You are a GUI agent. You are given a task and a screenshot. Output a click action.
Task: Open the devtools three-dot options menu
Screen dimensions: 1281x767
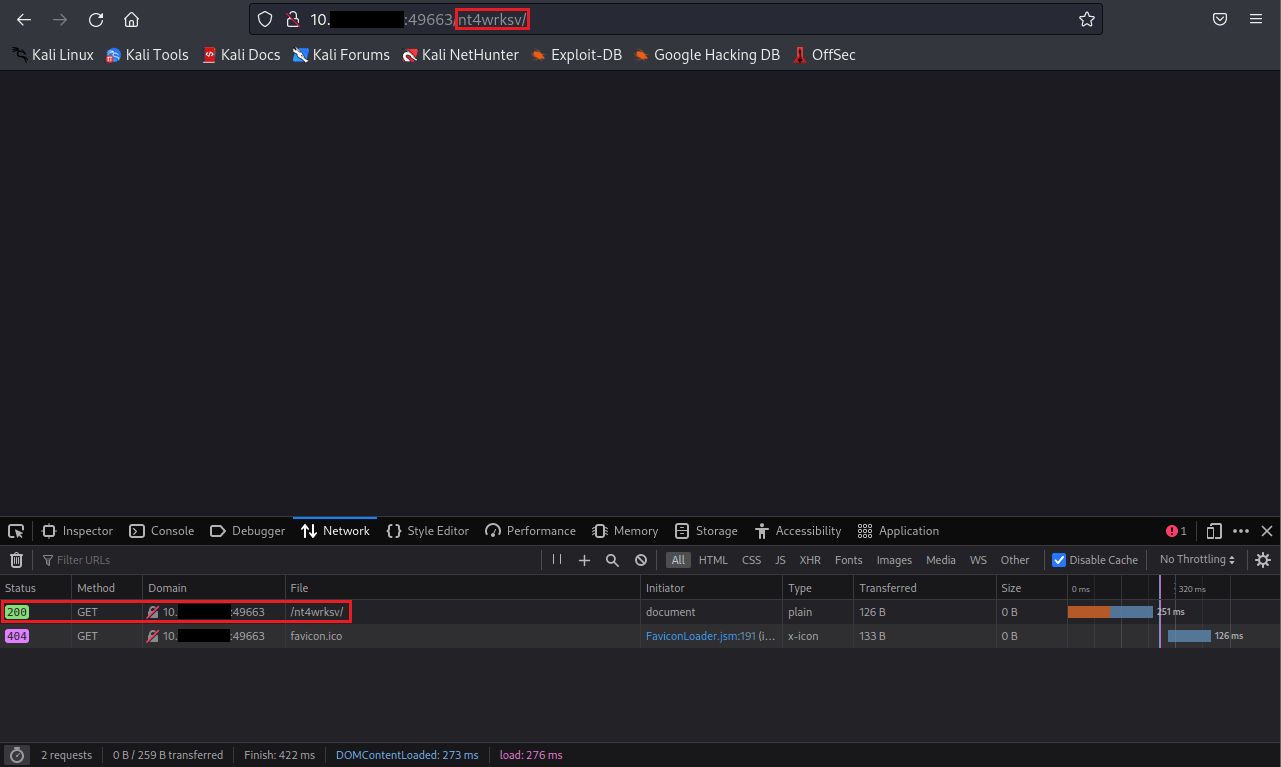[1241, 531]
